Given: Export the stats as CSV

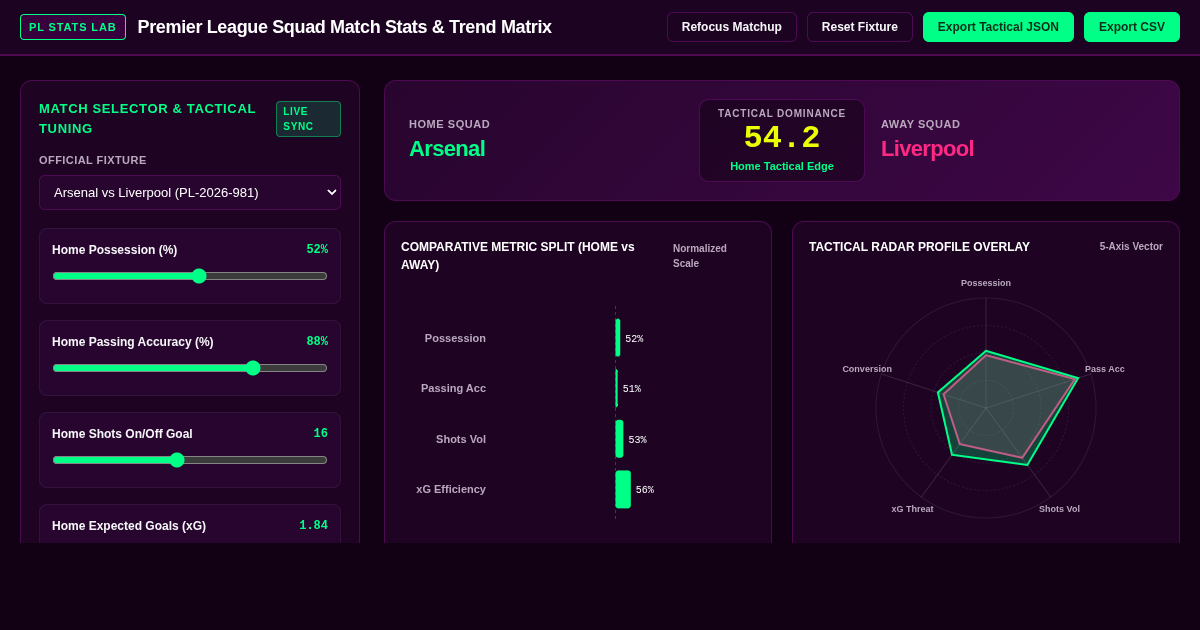Looking at the screenshot, I should [x=1132, y=27].
